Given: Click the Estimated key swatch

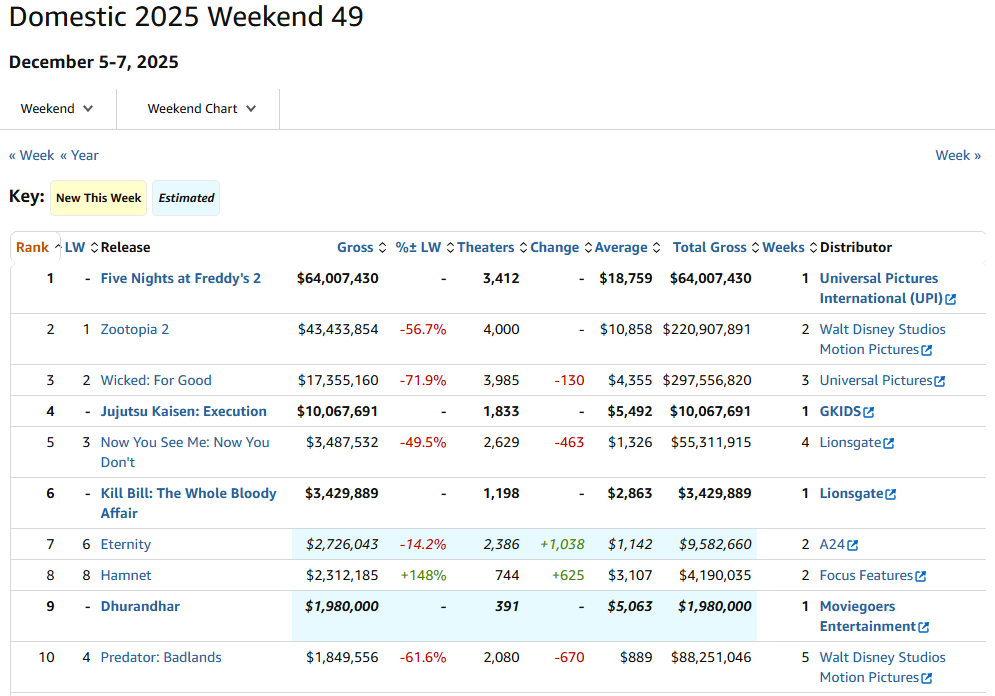Looking at the screenshot, I should (186, 198).
